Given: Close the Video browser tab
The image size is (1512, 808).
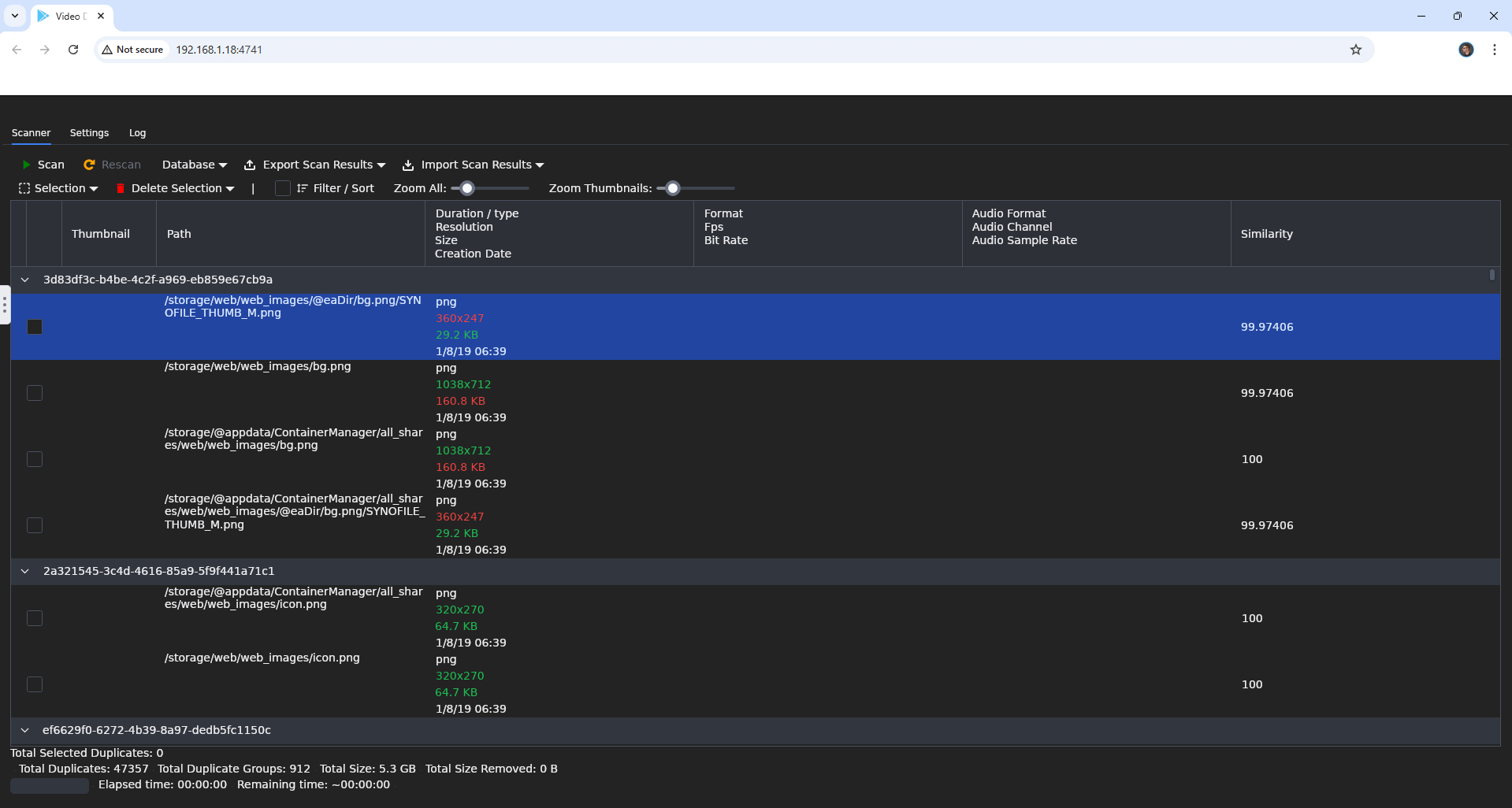Looking at the screenshot, I should click(101, 16).
